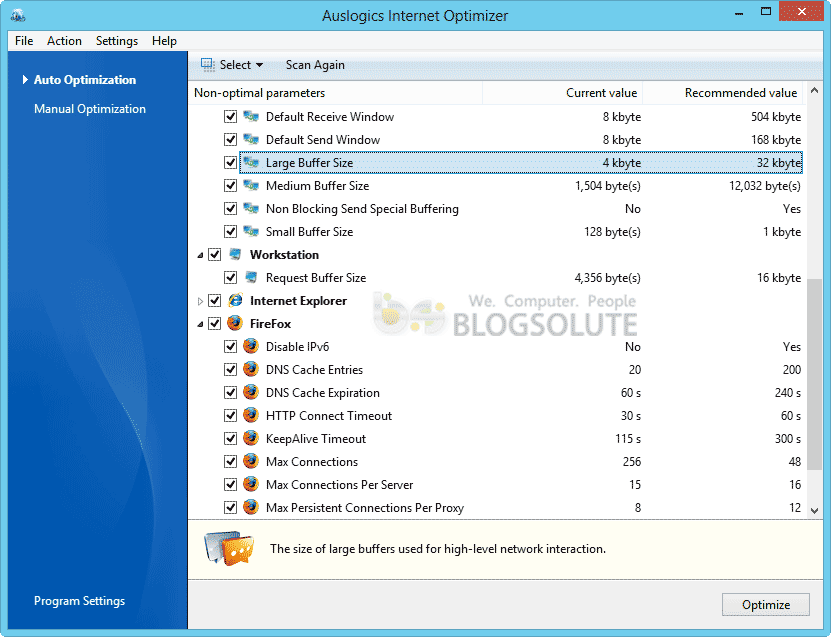Click Scan Again in the toolbar
Image resolution: width=831 pixels, height=637 pixels.
[315, 65]
